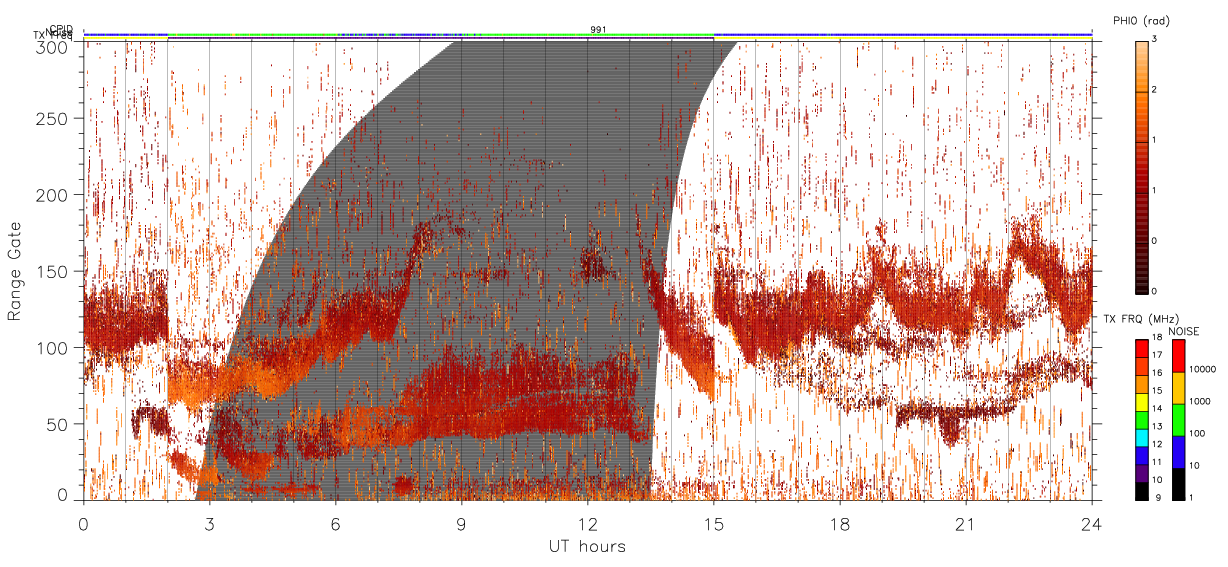Pick the cyan swatch above 12 in TX FRQ legend
Screen dimensions: 1228x567
[x=1141, y=438]
